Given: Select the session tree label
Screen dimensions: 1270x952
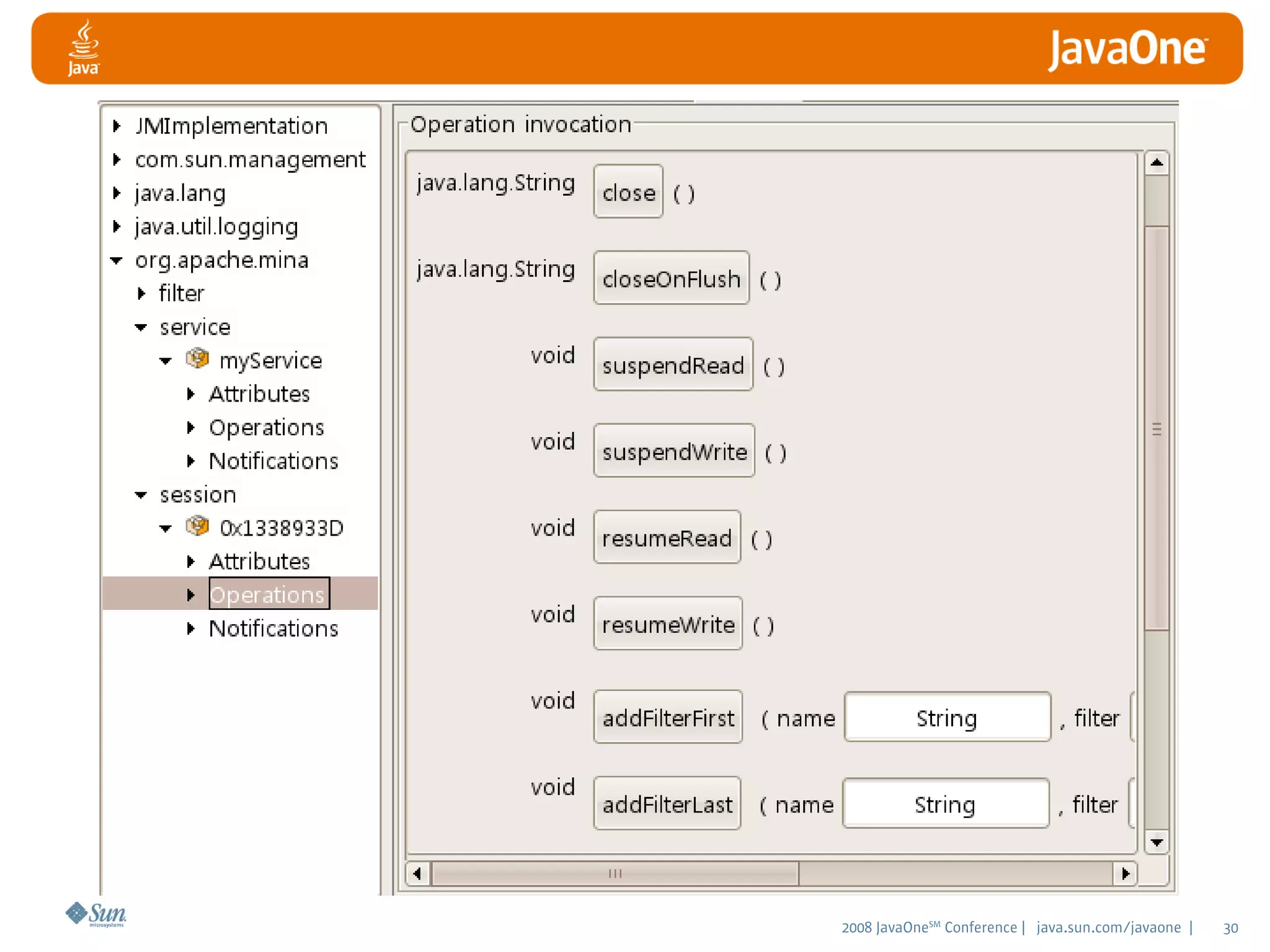Looking at the screenshot, I should pos(198,495).
